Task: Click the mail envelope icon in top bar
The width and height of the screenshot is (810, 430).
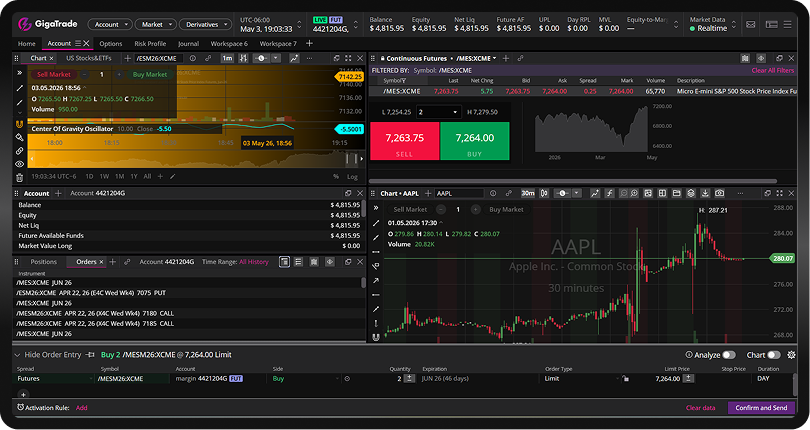Action: click(x=751, y=24)
